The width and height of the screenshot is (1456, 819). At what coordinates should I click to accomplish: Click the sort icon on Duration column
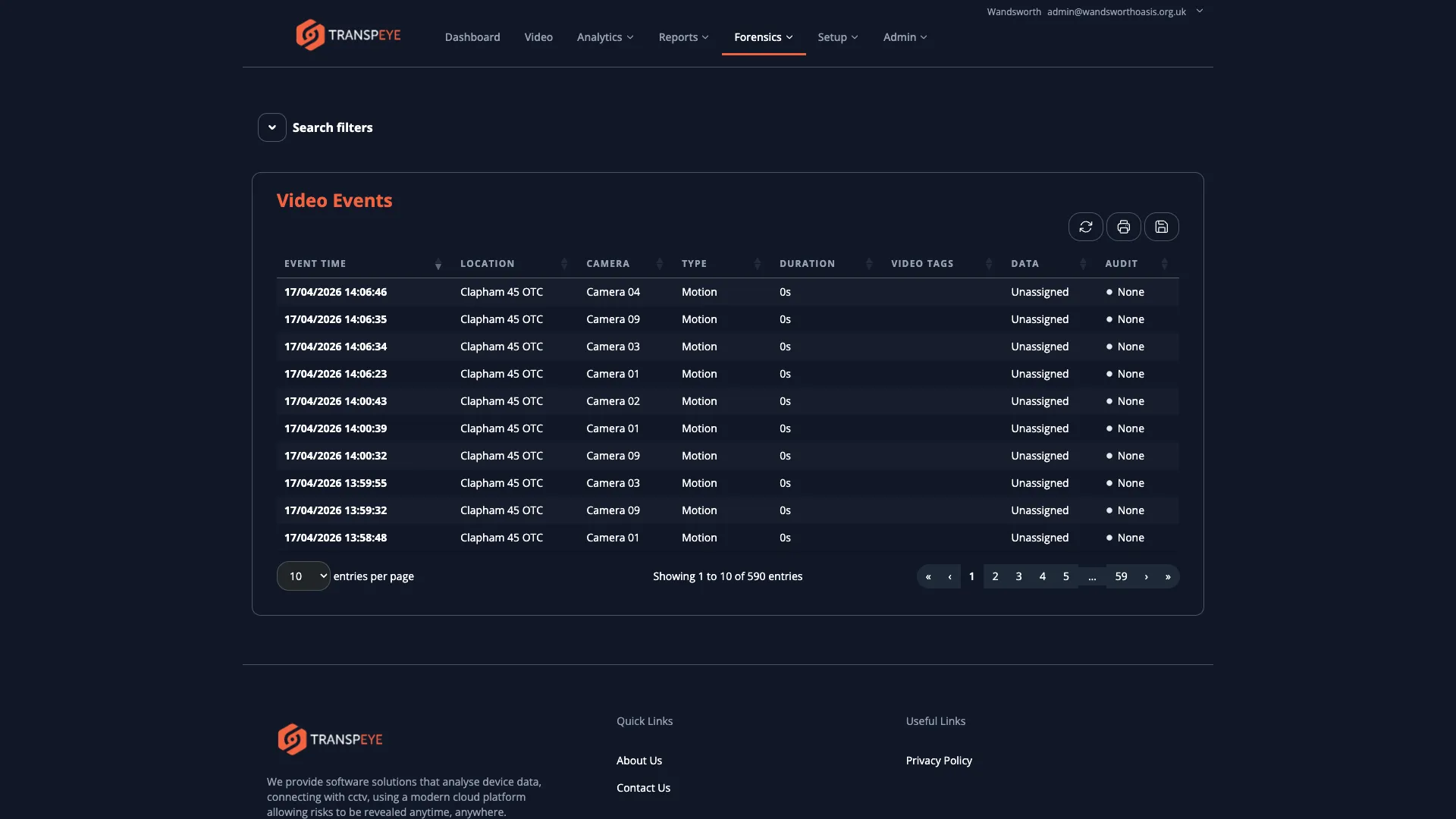coord(868,263)
